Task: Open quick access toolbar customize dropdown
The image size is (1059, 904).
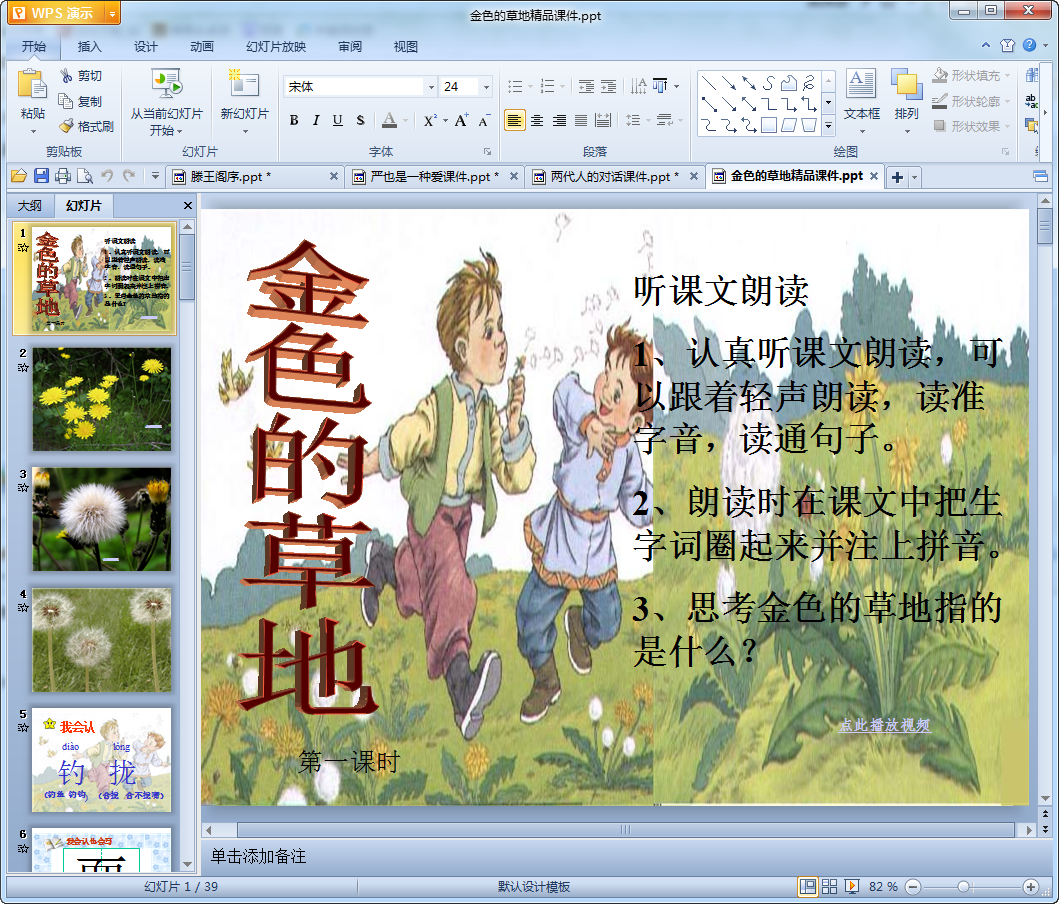Action: coord(155,176)
